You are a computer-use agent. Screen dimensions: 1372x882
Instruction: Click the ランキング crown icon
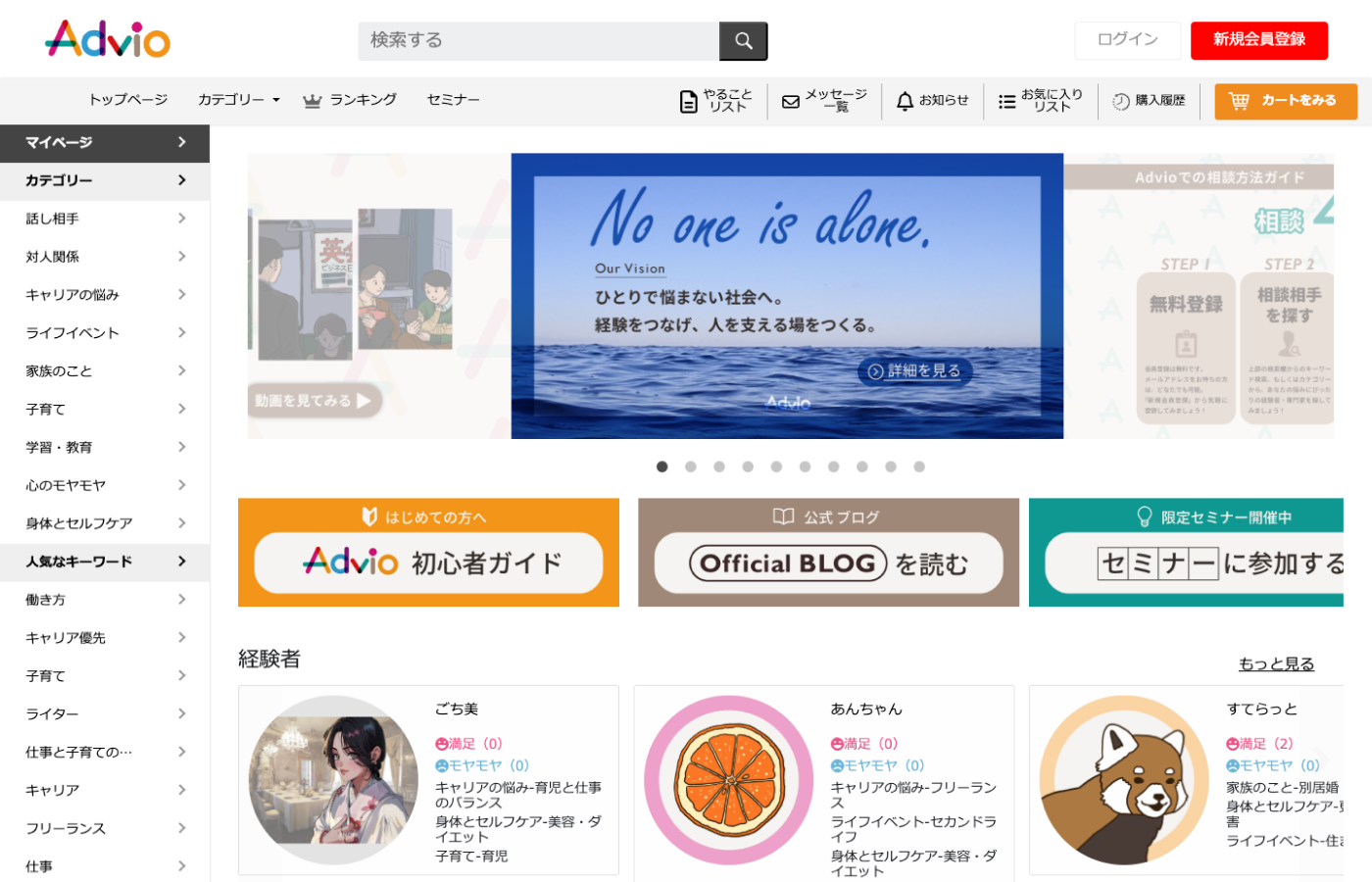tap(313, 100)
